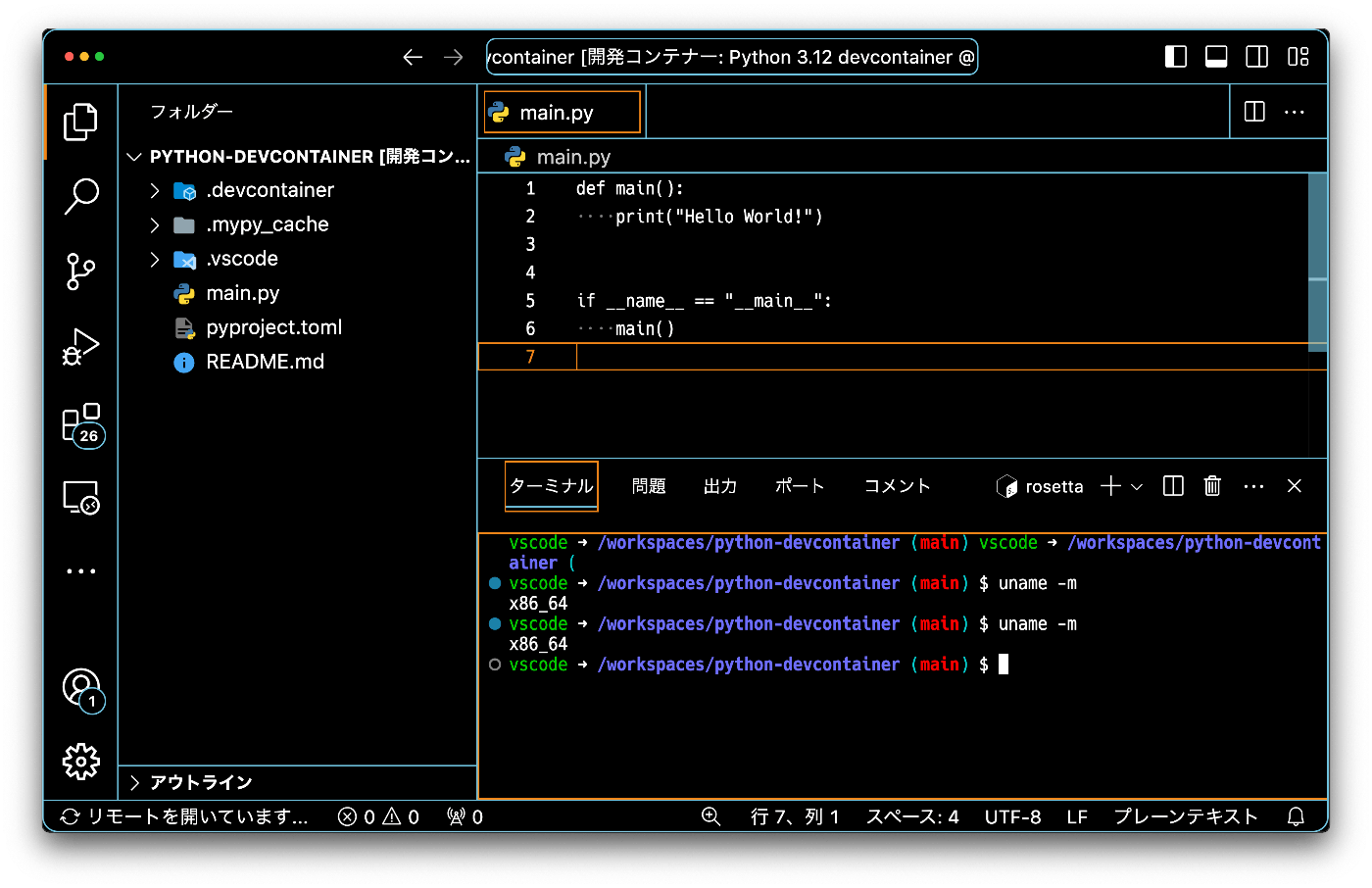
Task: Open pyproject.toml in the file tree
Action: click(x=298, y=327)
